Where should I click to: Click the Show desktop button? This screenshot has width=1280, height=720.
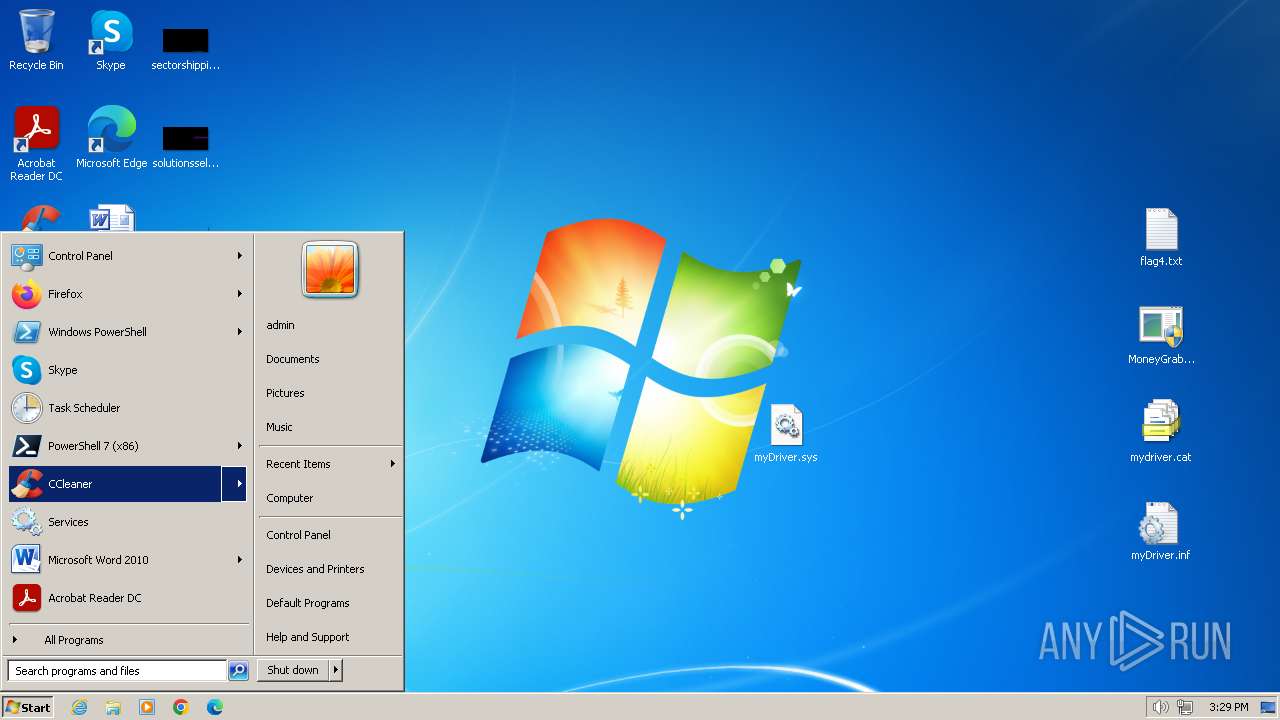click(x=1268, y=707)
